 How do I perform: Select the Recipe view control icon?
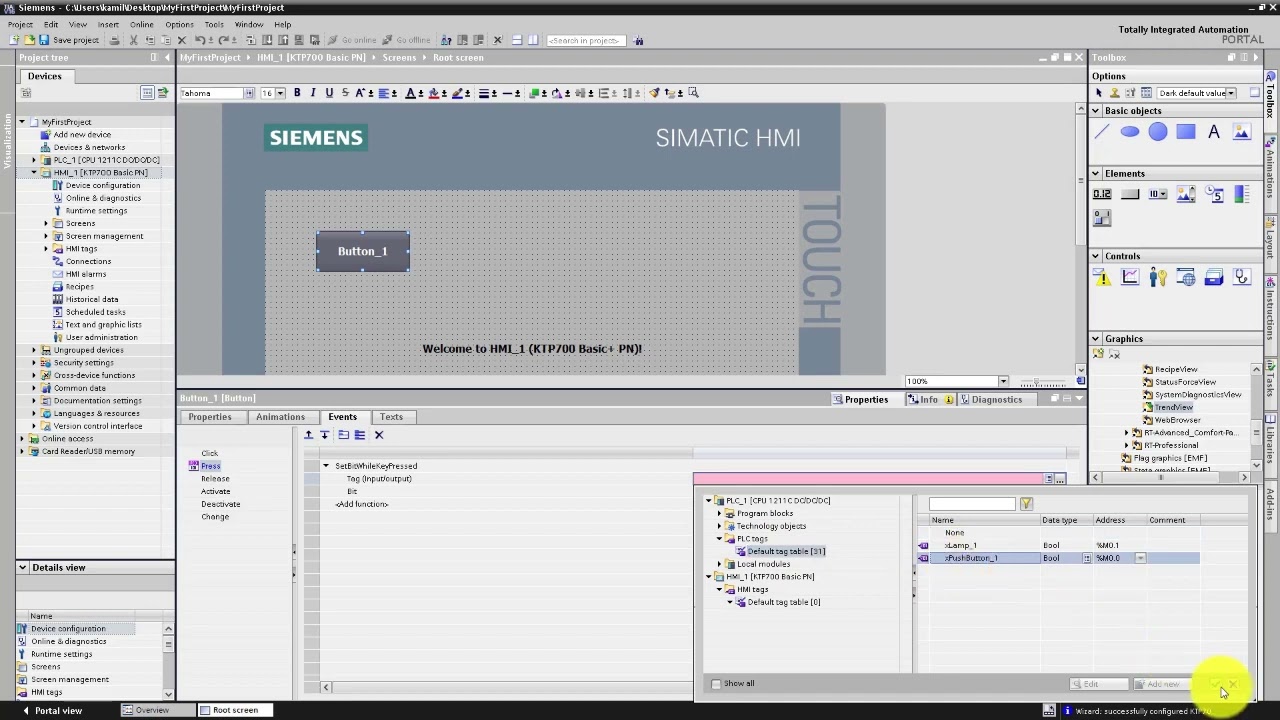pyautogui.click(x=1214, y=278)
